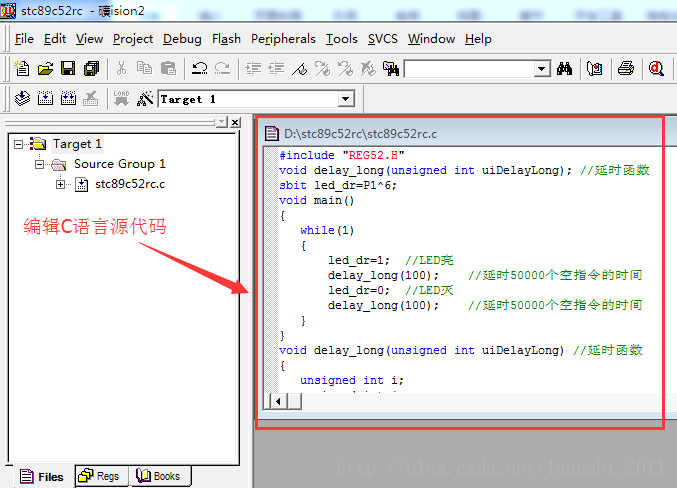
Task: Click the led_dr=0; code line
Action: [x=358, y=290]
